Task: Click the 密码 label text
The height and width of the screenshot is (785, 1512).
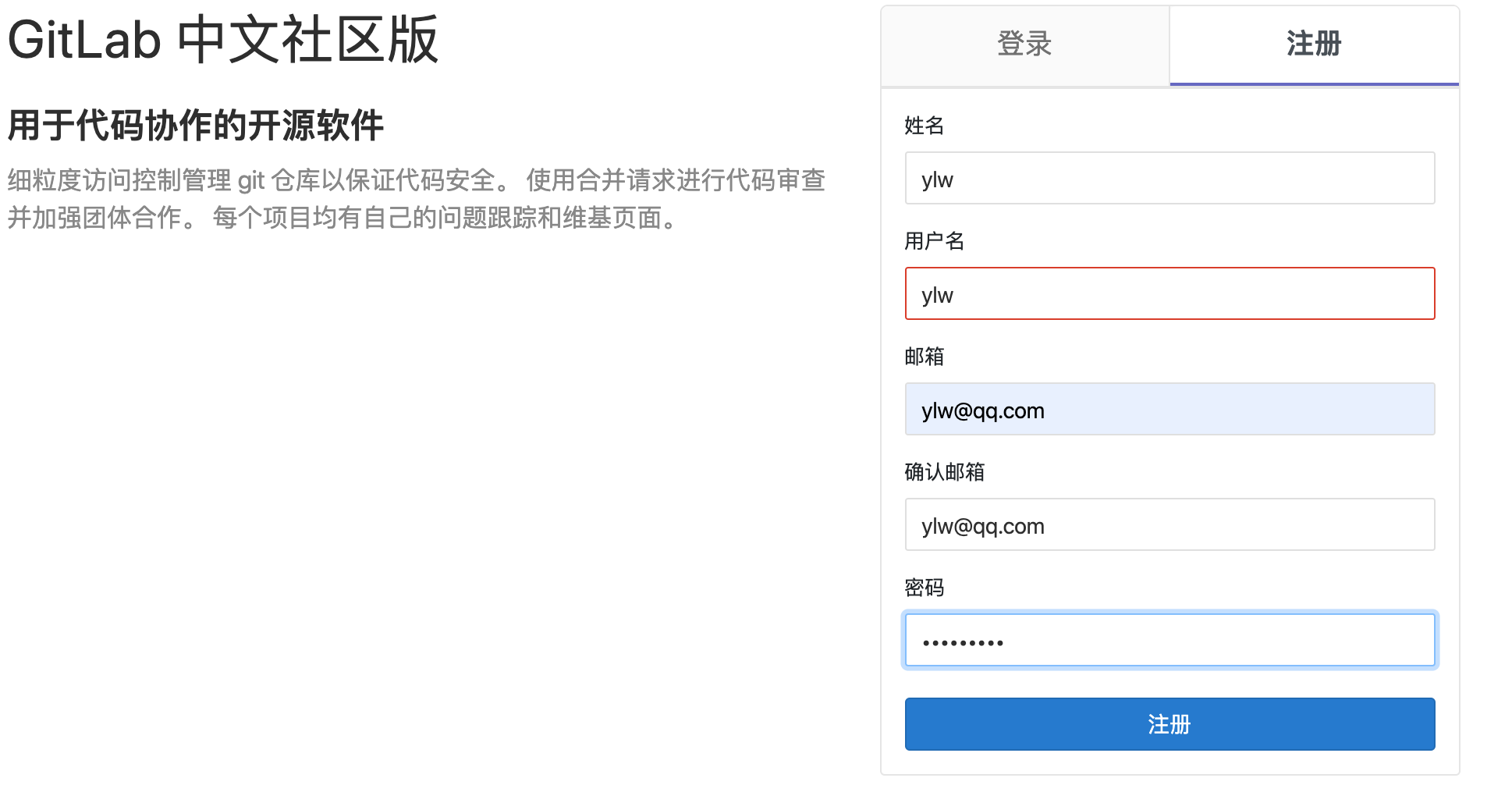Action: [x=925, y=588]
